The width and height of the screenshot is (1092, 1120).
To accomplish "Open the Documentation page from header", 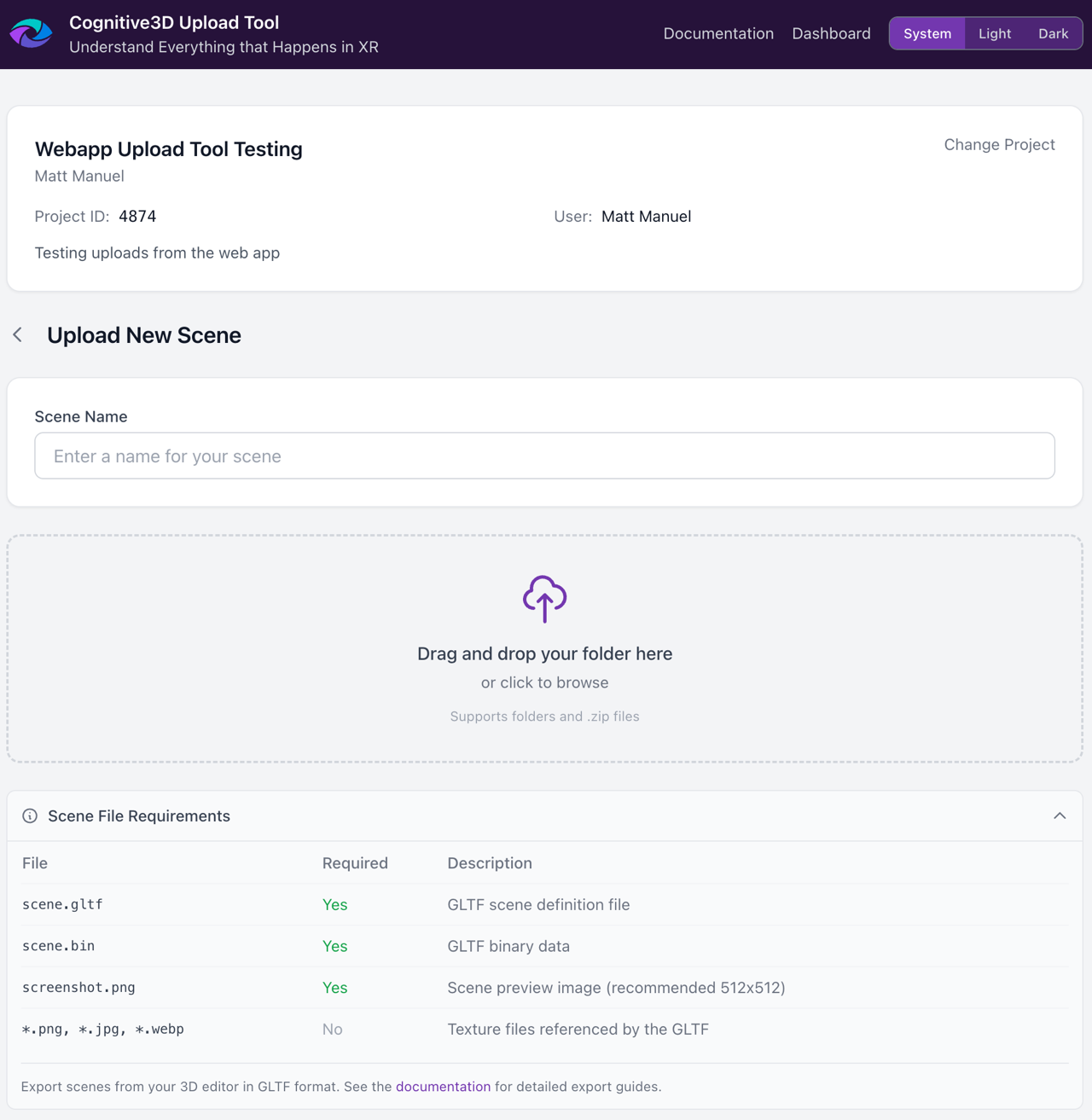I will tap(718, 33).
